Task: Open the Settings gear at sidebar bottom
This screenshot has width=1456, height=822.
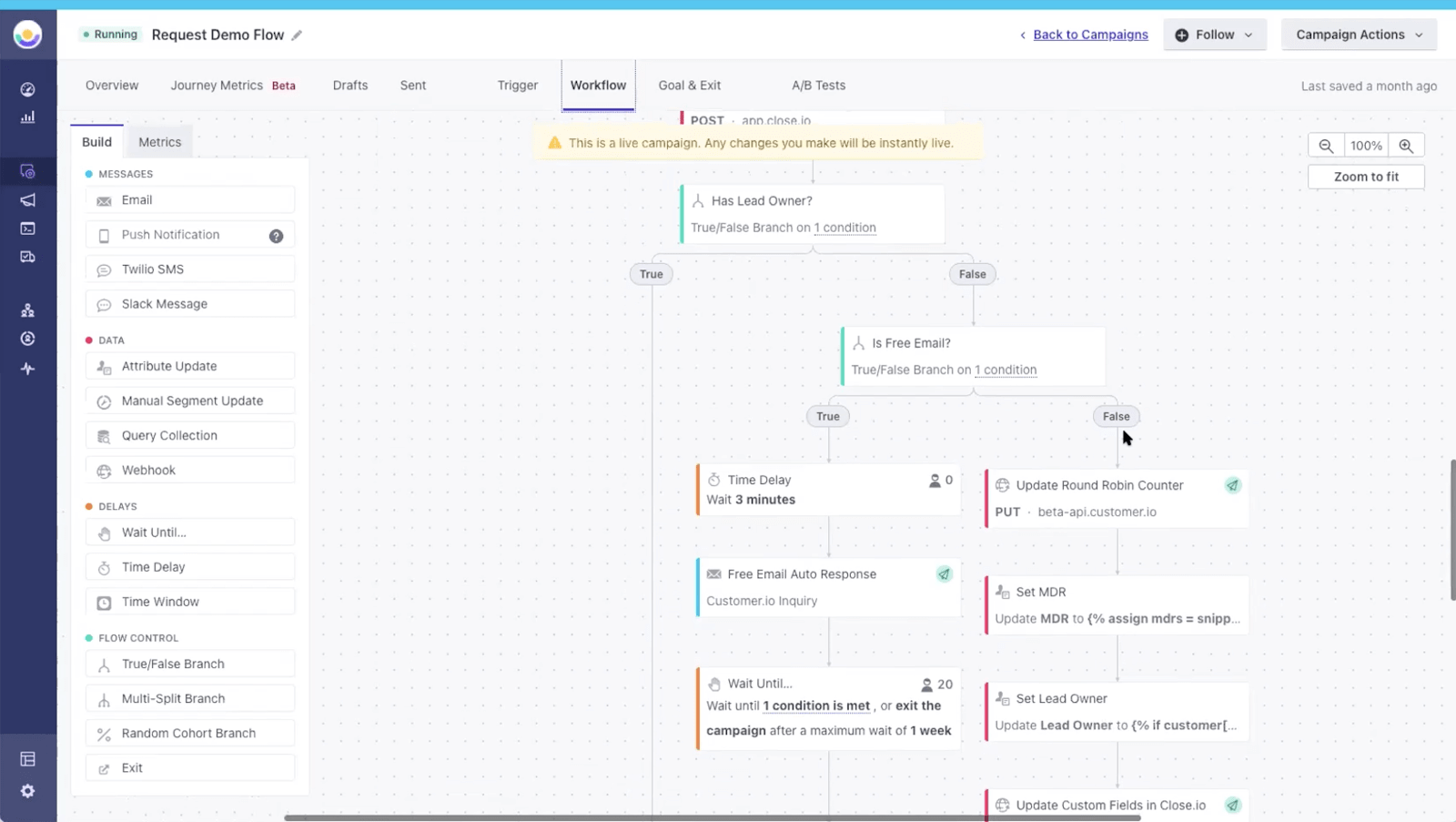Action: 27,791
